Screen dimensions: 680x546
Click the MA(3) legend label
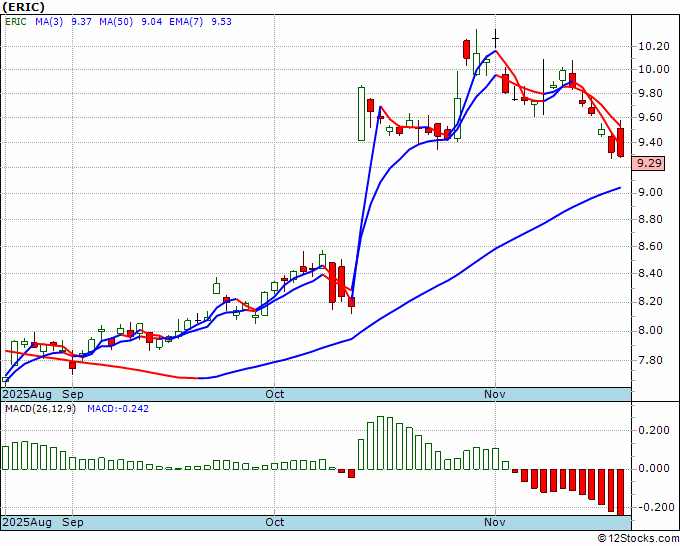tap(49, 22)
